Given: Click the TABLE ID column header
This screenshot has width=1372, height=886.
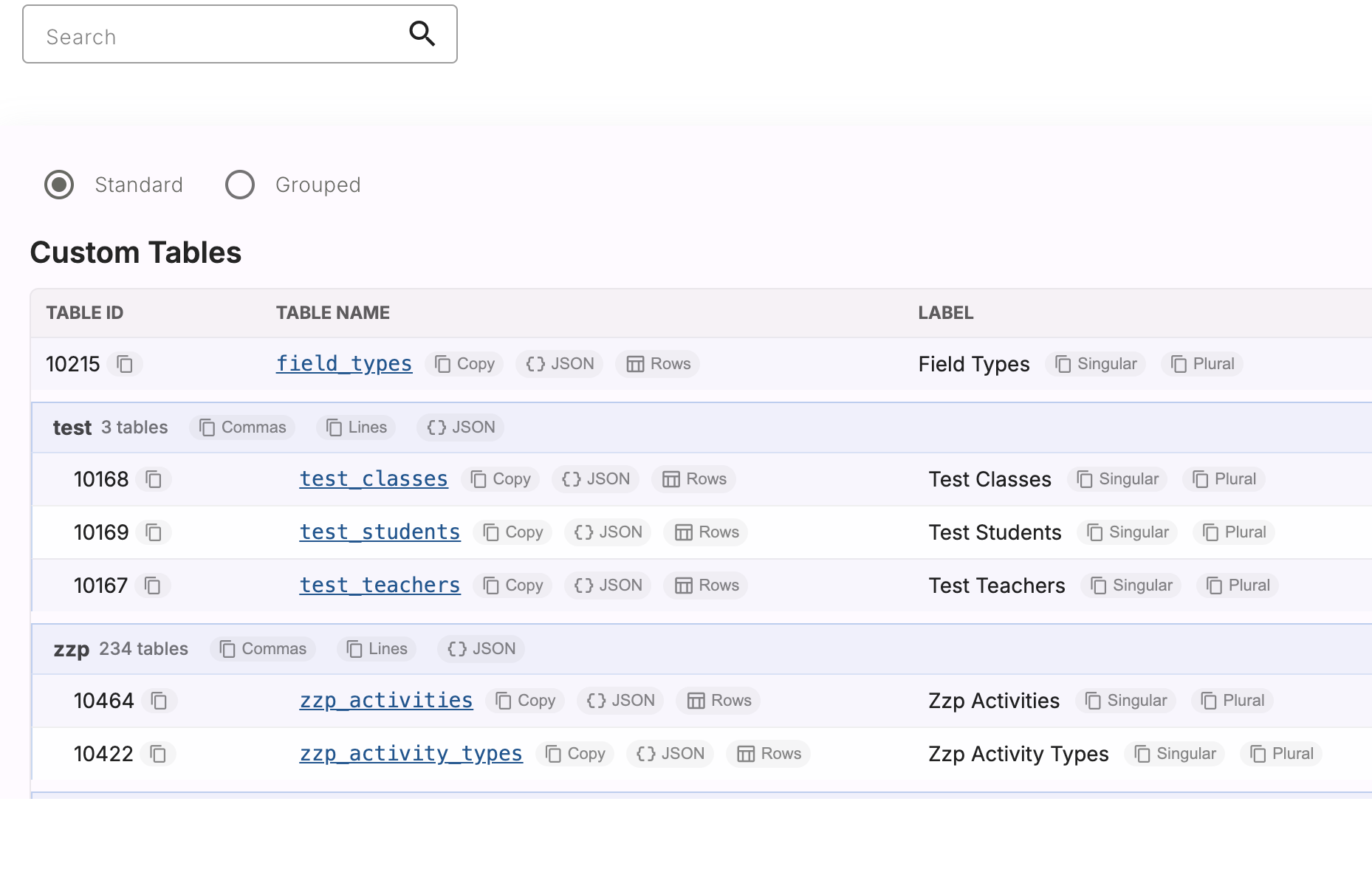Looking at the screenshot, I should (x=85, y=313).
